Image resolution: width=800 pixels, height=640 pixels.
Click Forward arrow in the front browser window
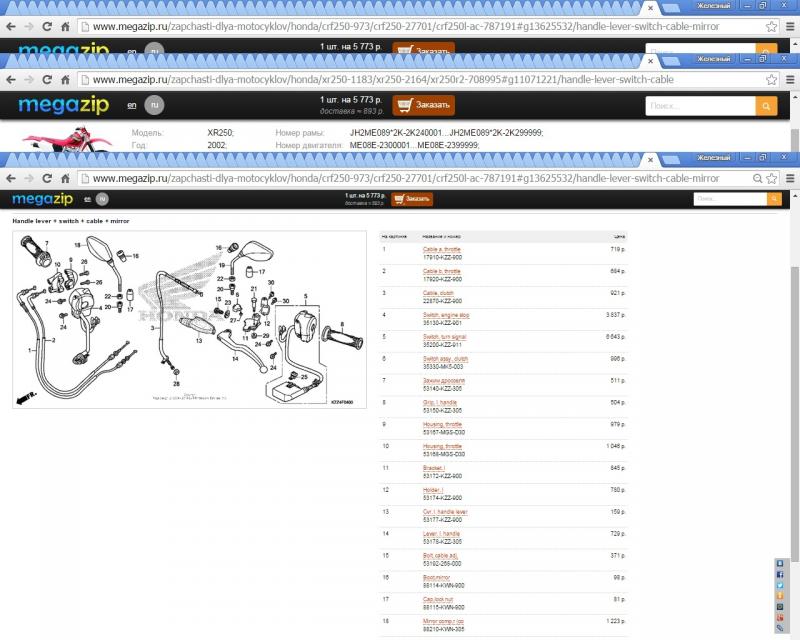[x=29, y=178]
